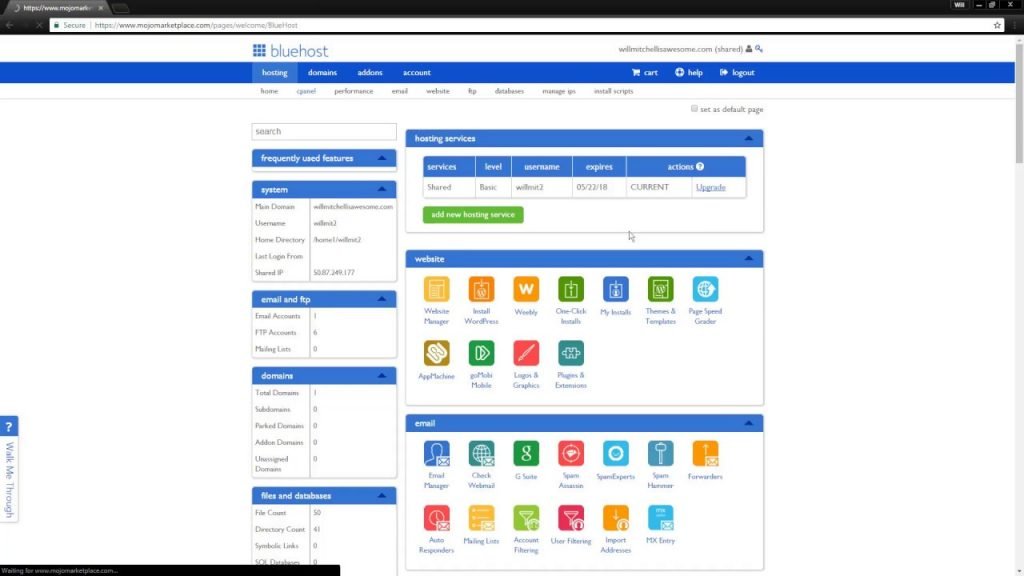Switch to the domains tab
This screenshot has width=1024, height=576.
tap(323, 72)
